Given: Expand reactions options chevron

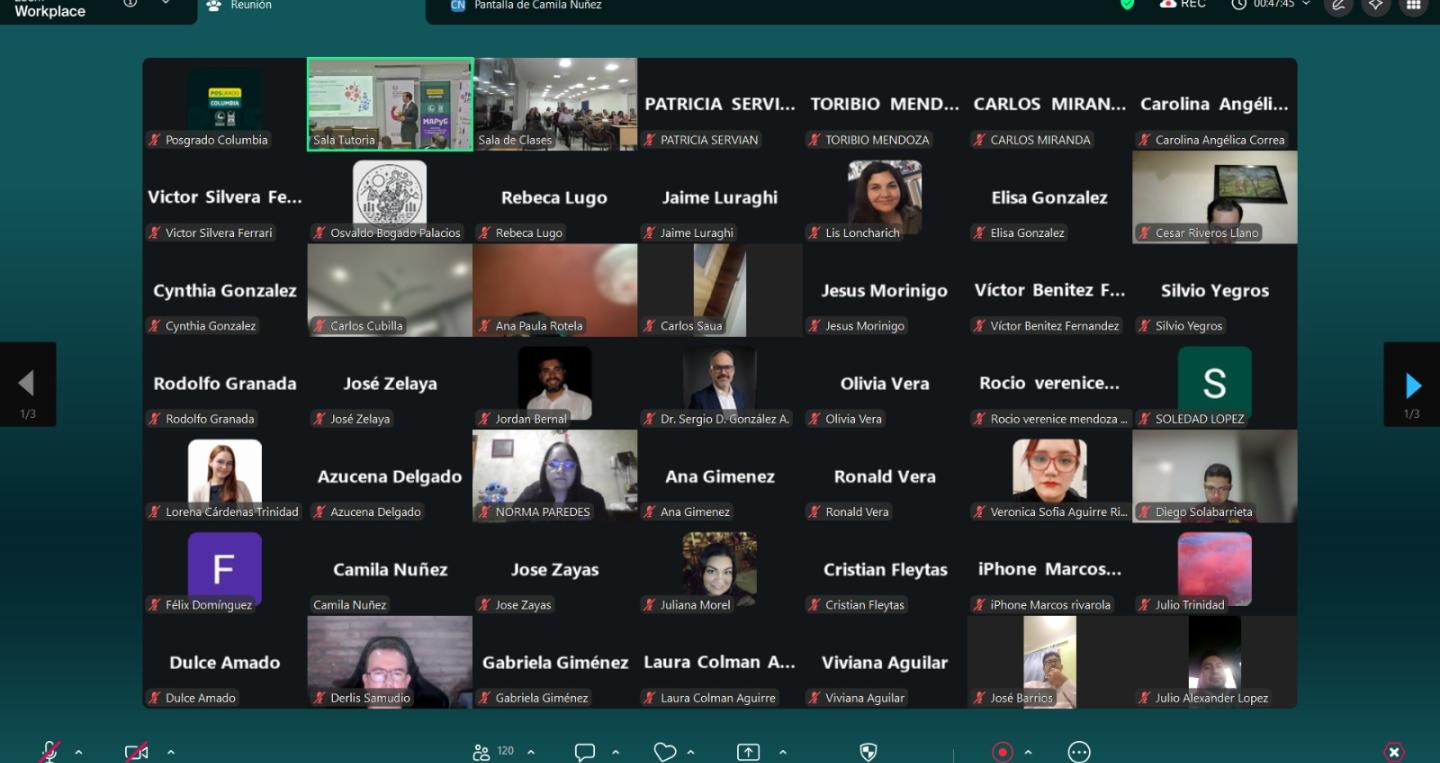Looking at the screenshot, I should click(691, 753).
